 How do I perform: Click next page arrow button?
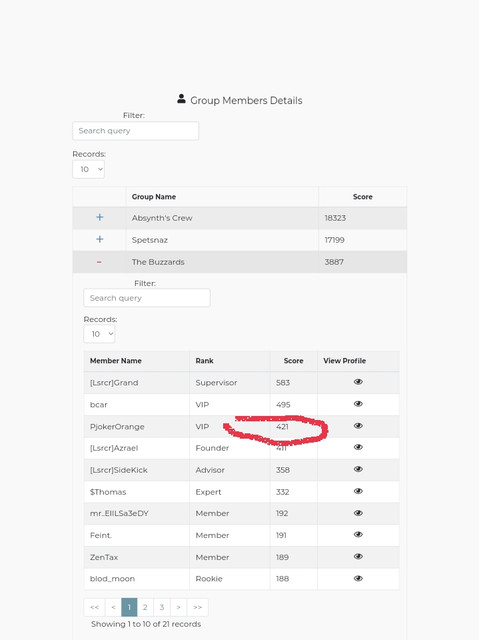(x=178, y=607)
